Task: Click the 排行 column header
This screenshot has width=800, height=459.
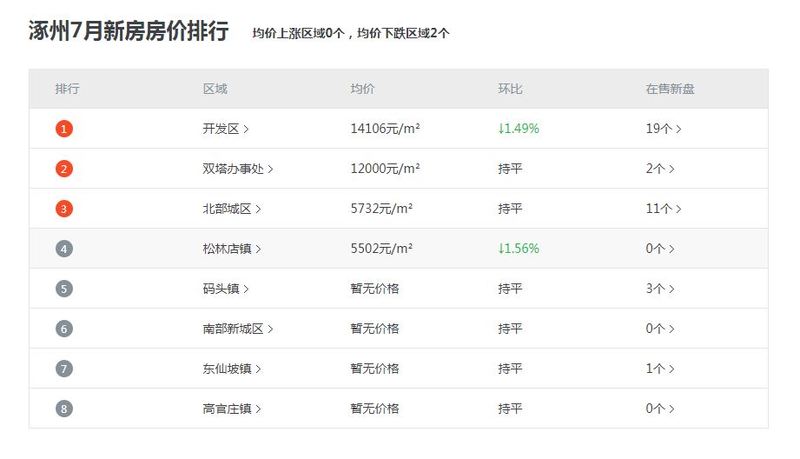Action: point(67,89)
